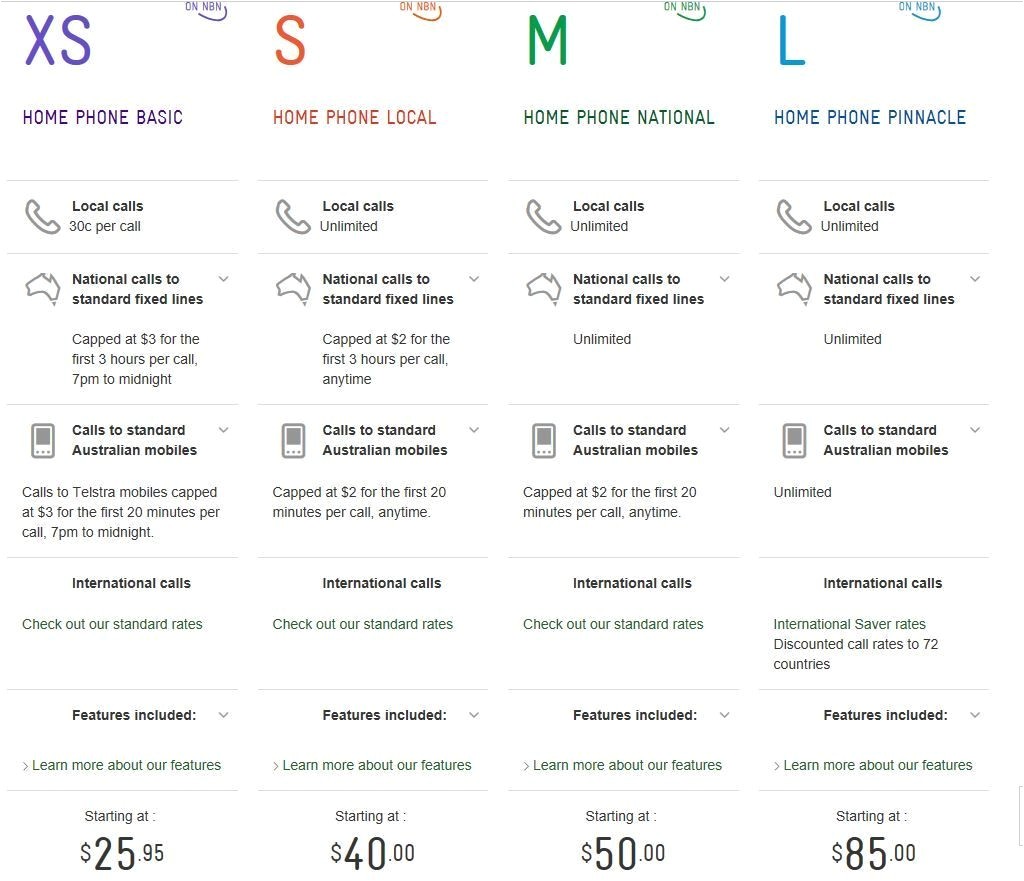Expand Features included in Home Phone National
Viewport: 1024px width, 881px height.
(x=725, y=715)
